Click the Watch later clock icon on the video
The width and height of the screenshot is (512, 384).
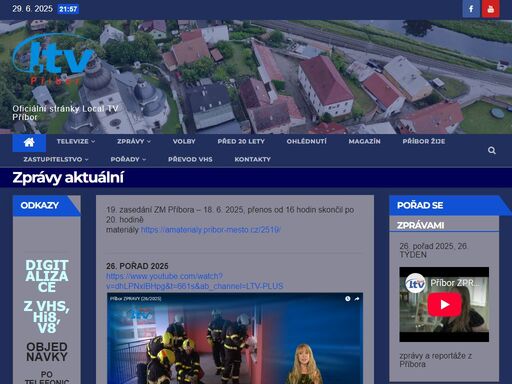point(348,299)
